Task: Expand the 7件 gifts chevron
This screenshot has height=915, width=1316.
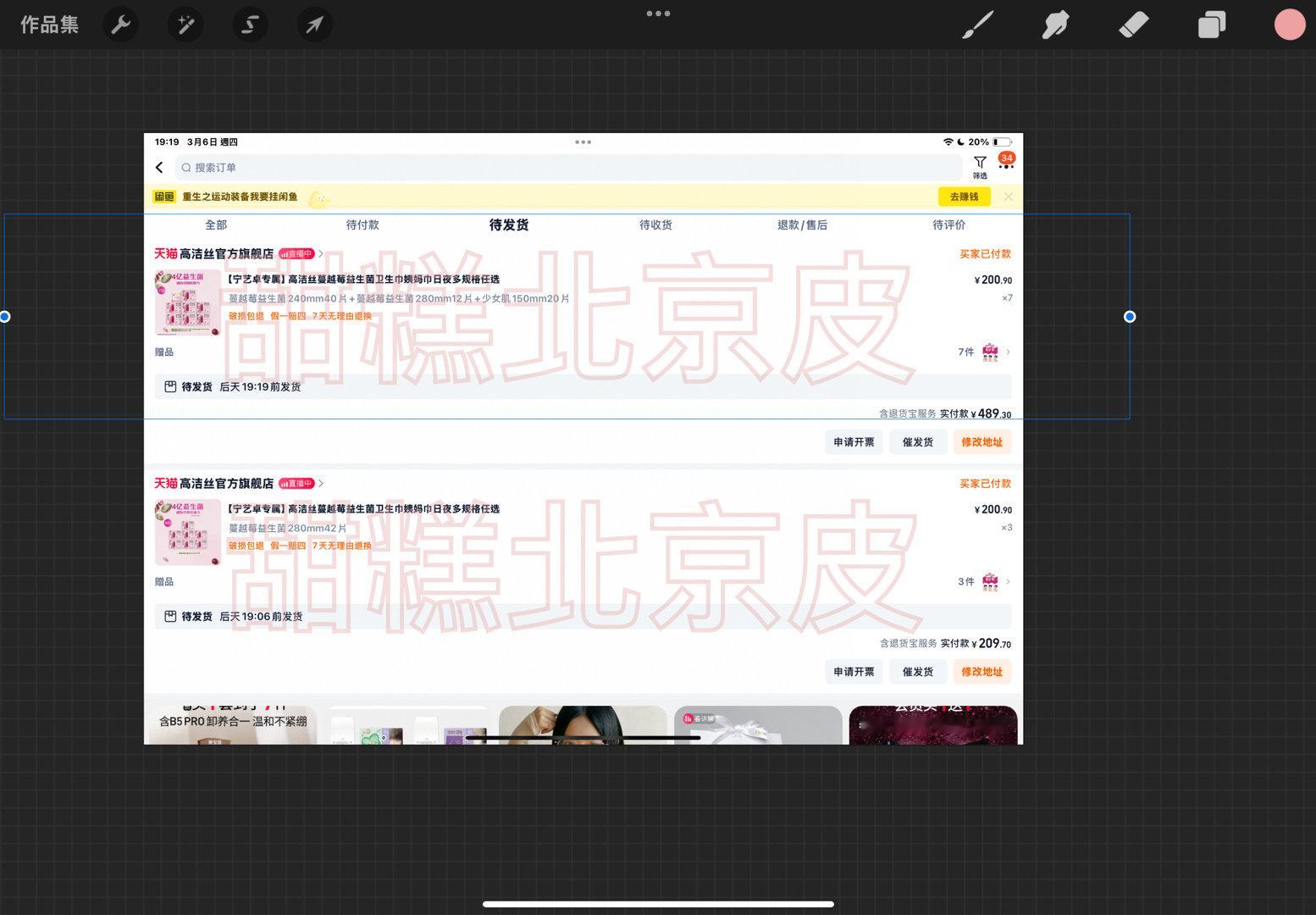Action: click(x=1008, y=352)
